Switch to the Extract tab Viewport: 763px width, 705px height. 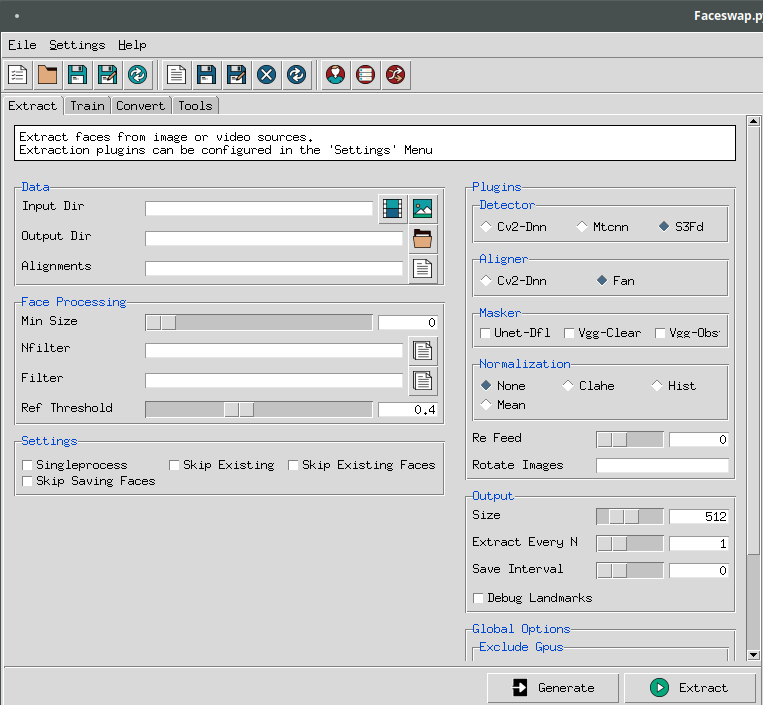pos(33,106)
